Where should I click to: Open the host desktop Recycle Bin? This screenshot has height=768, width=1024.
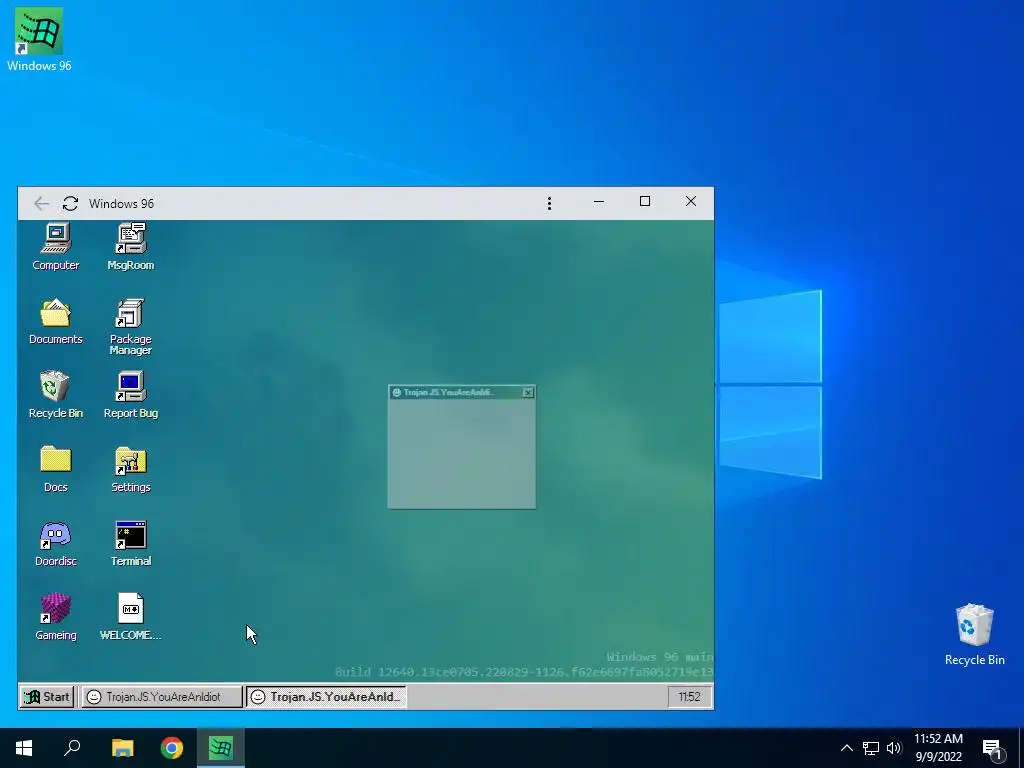click(x=974, y=634)
